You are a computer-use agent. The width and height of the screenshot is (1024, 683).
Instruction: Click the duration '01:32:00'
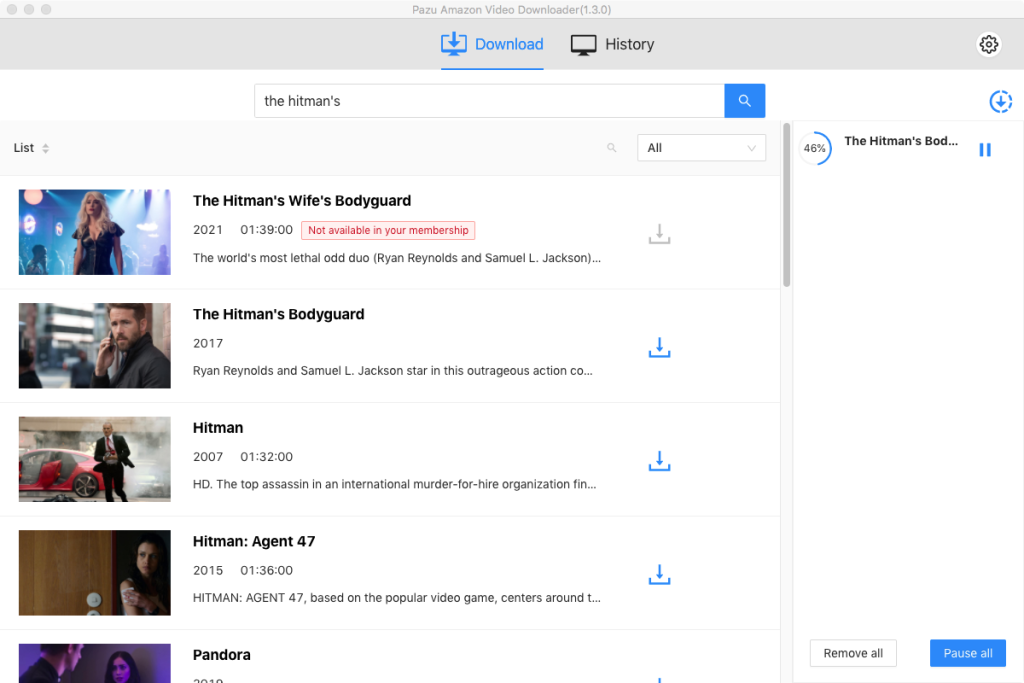pos(266,457)
